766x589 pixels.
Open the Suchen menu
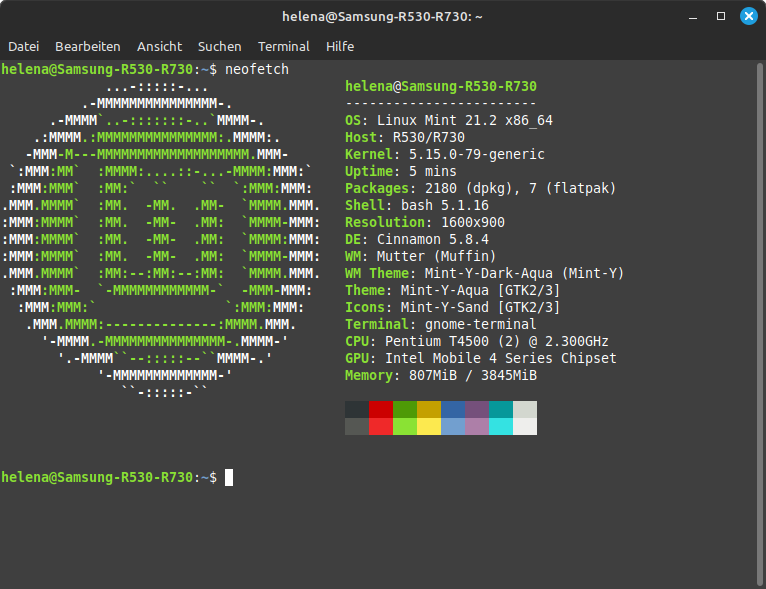[x=219, y=46]
